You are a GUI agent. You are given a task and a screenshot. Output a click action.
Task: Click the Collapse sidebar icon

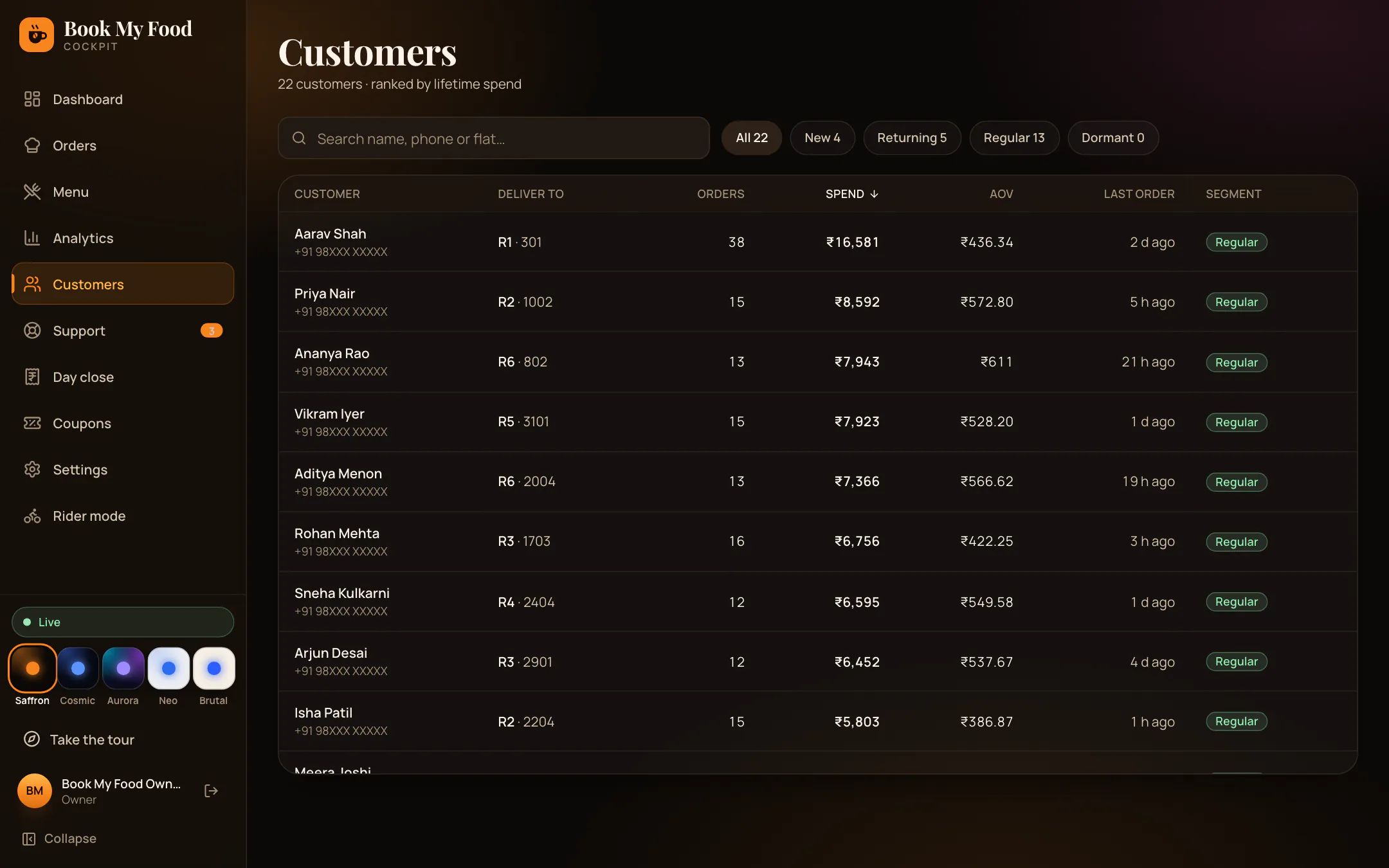(x=29, y=838)
